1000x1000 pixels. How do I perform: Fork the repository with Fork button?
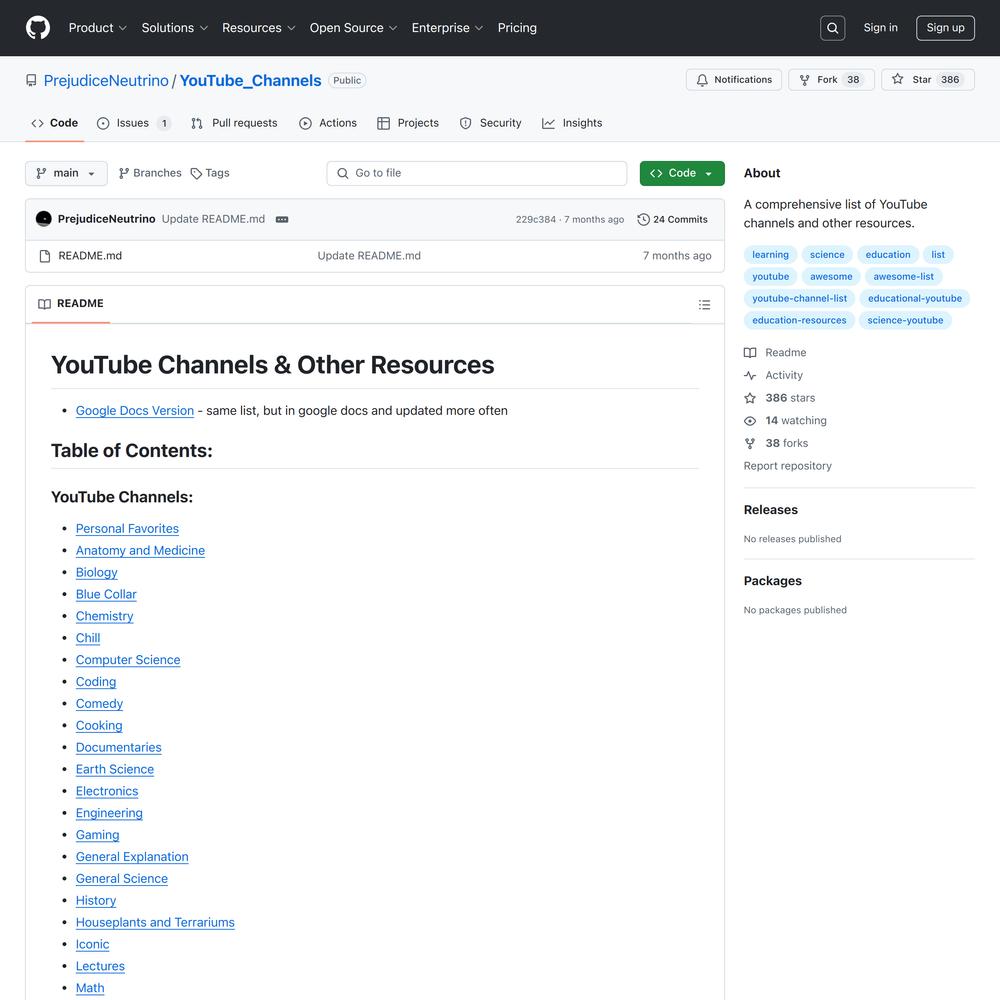tap(831, 80)
